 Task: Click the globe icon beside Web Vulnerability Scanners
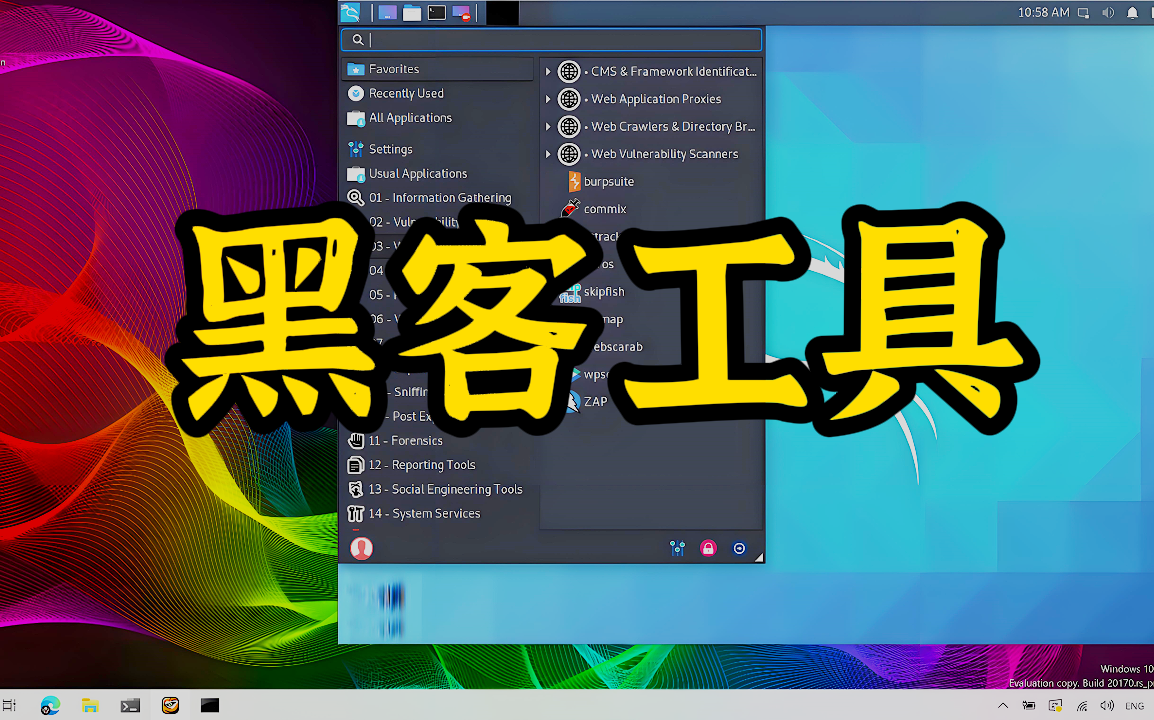tap(569, 154)
